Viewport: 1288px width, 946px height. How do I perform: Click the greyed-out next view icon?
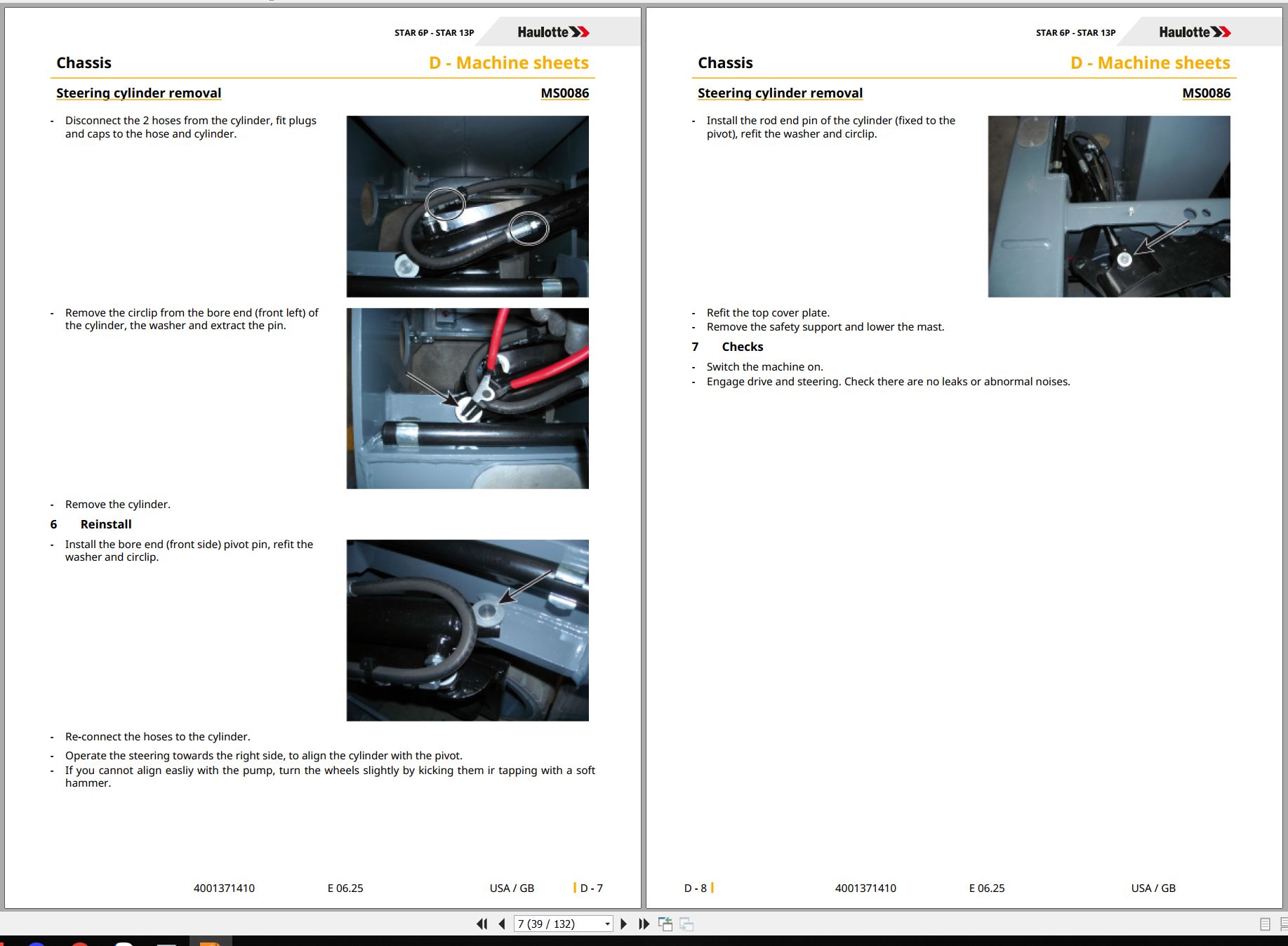686,924
